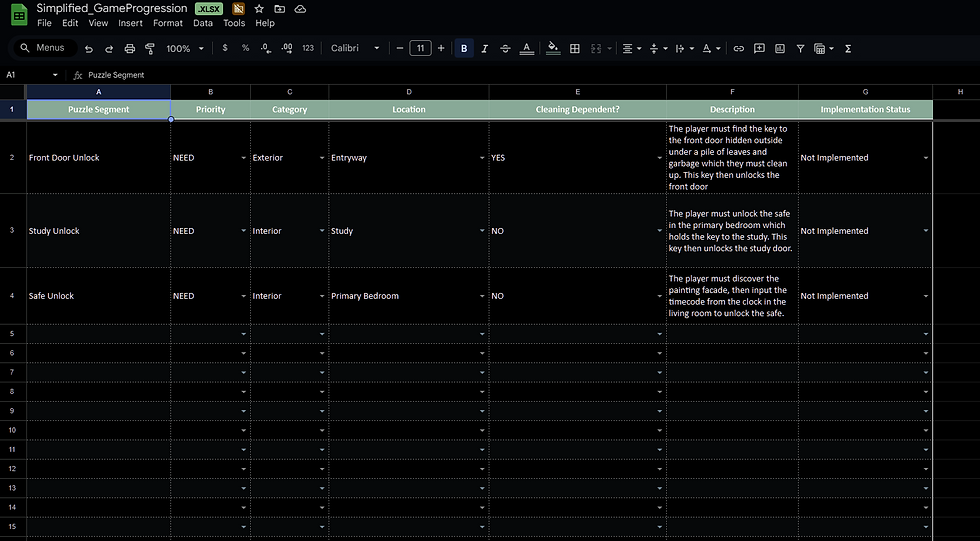This screenshot has height=541, width=980.
Task: Click the insert comment icon
Action: pos(759,48)
